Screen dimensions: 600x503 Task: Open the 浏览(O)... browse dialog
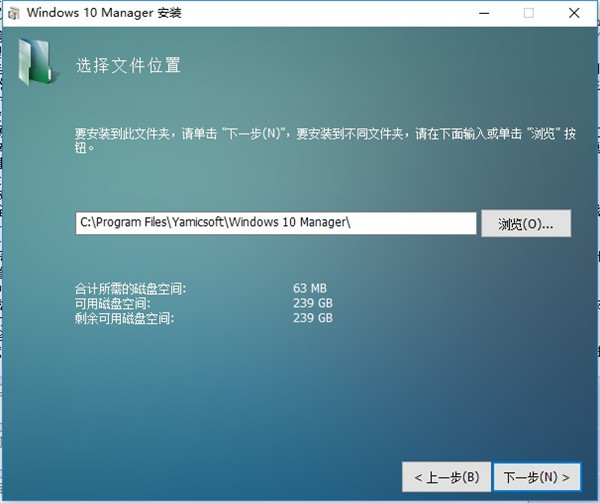coord(526,223)
